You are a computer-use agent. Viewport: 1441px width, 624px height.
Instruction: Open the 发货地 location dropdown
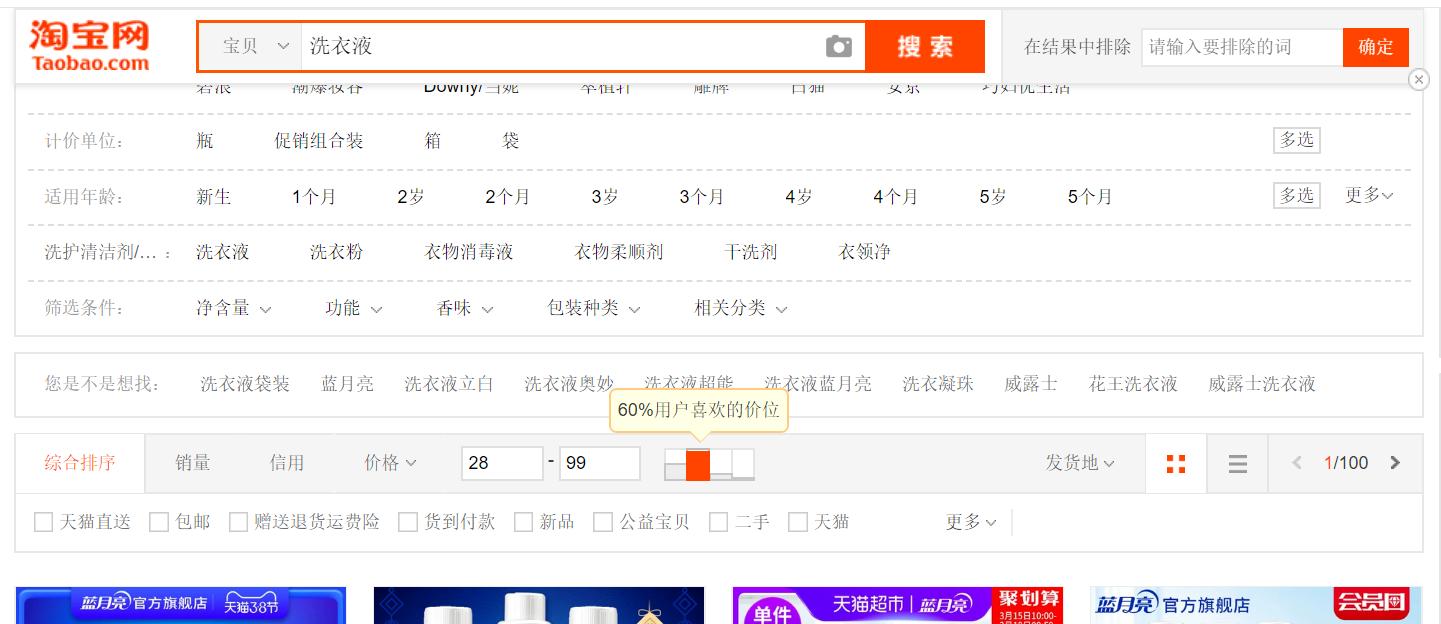click(1078, 463)
